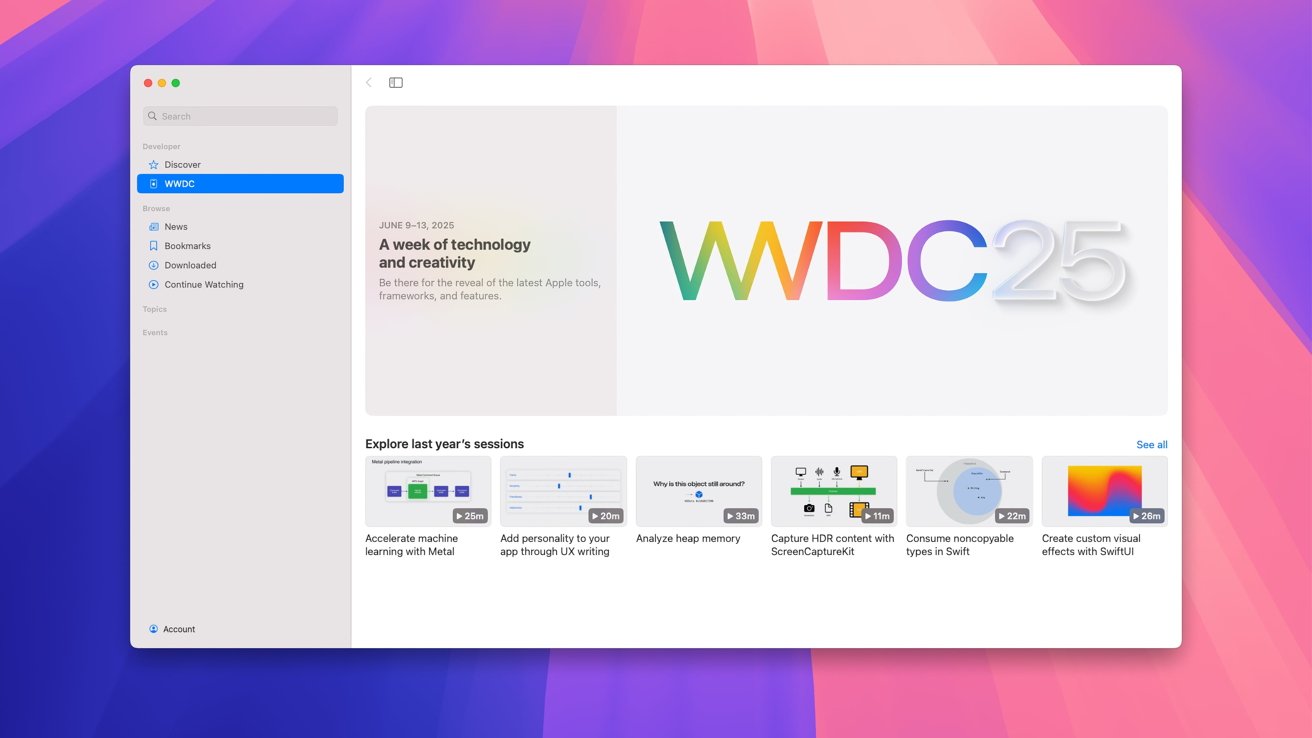Collapse the Developer section header
Image resolution: width=1312 pixels, height=738 pixels.
coord(161,146)
